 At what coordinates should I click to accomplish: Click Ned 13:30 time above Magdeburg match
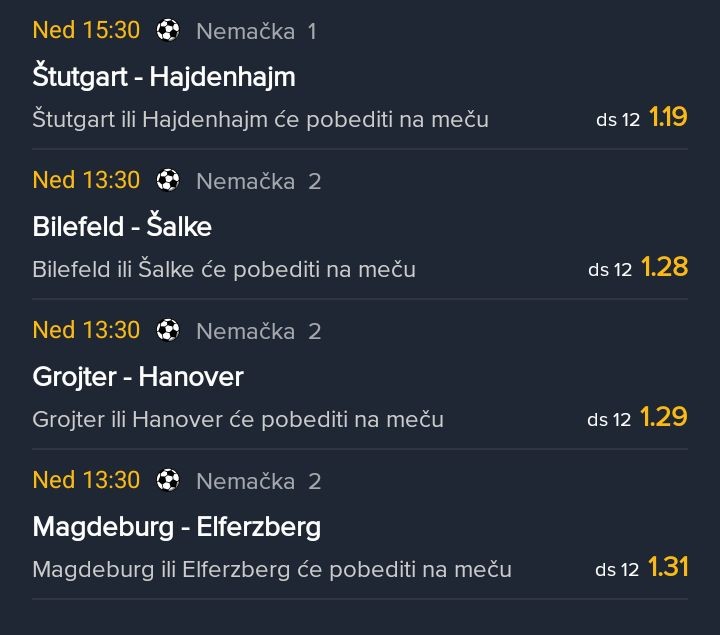tap(86, 480)
